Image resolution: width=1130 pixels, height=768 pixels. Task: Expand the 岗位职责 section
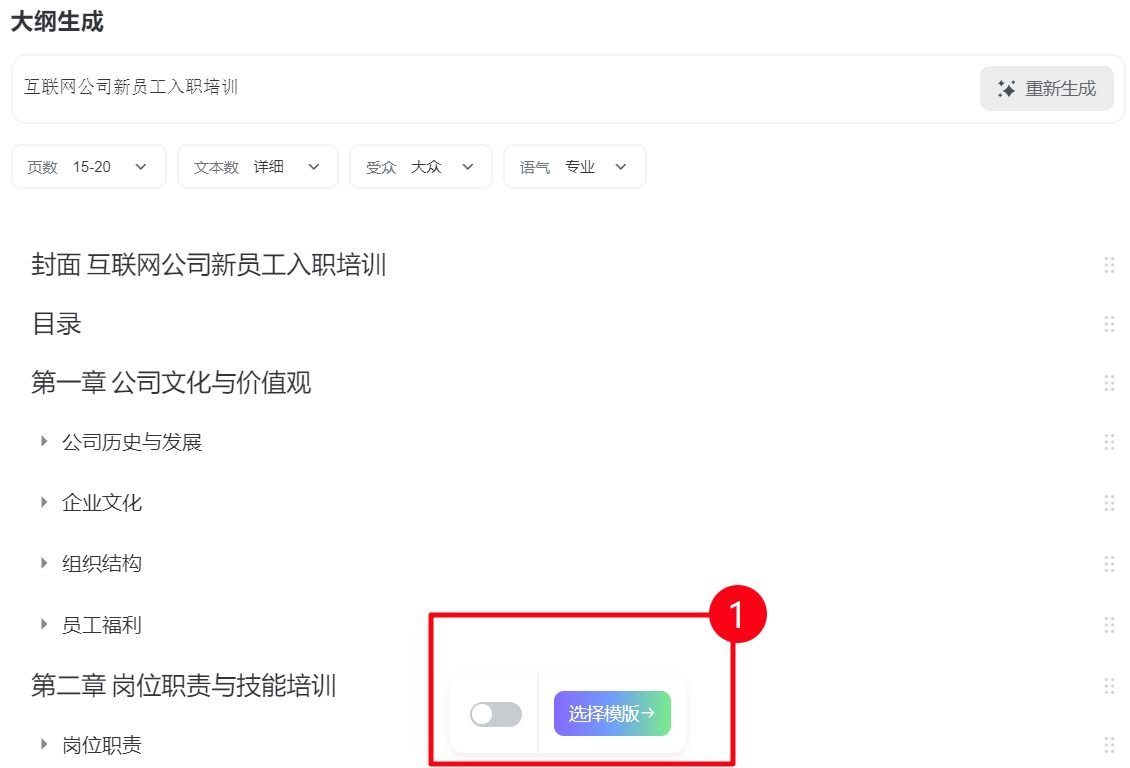(44, 745)
